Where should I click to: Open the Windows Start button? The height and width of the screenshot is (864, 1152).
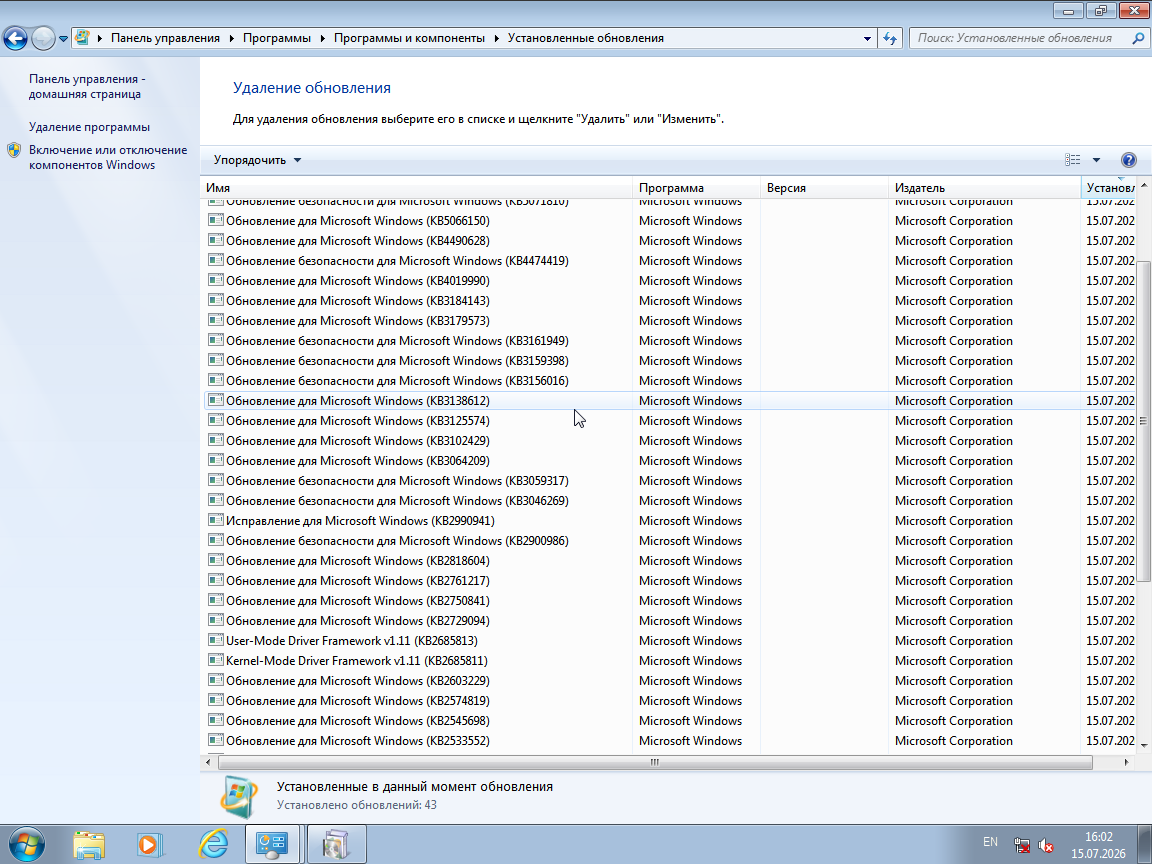[27, 844]
